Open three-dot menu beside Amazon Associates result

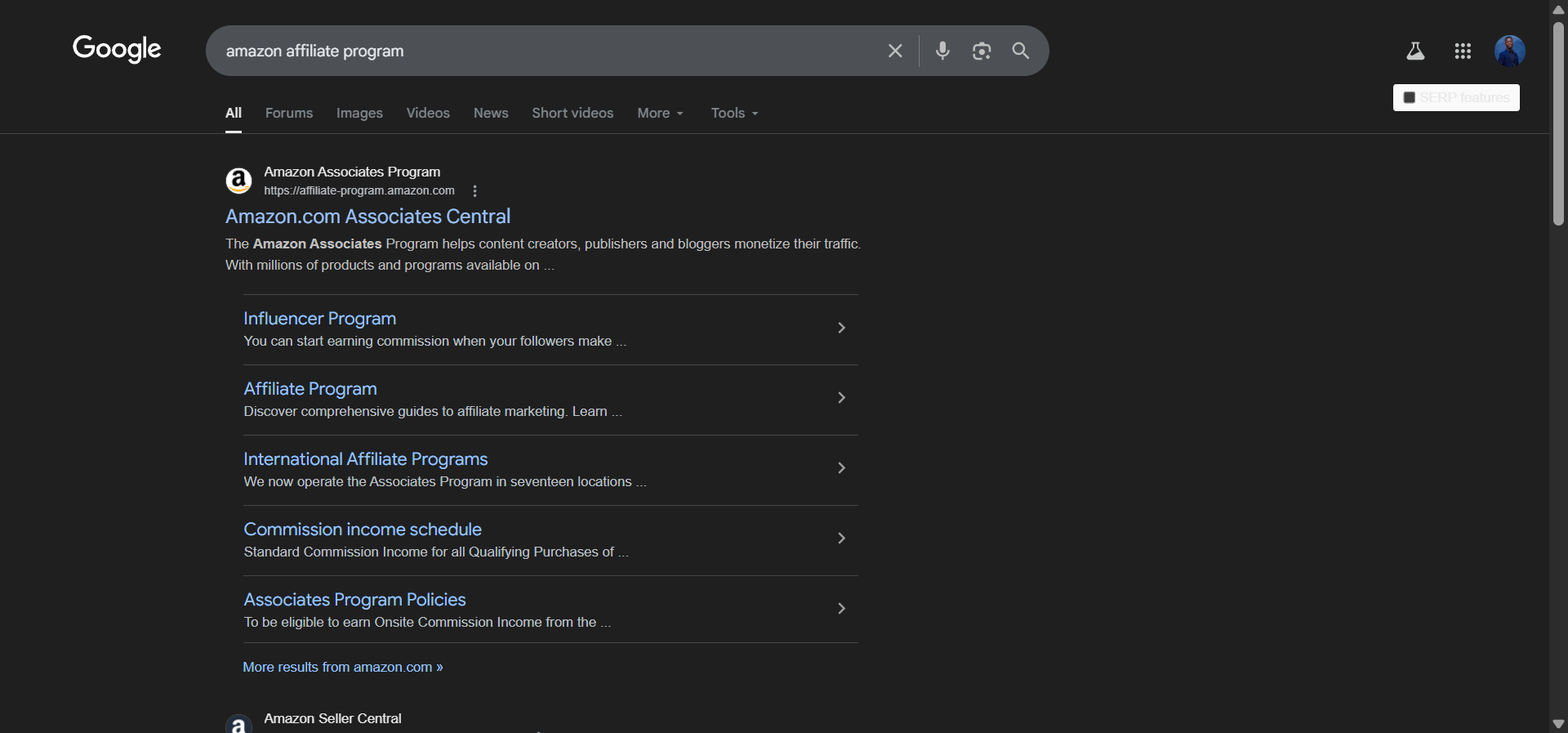(474, 191)
